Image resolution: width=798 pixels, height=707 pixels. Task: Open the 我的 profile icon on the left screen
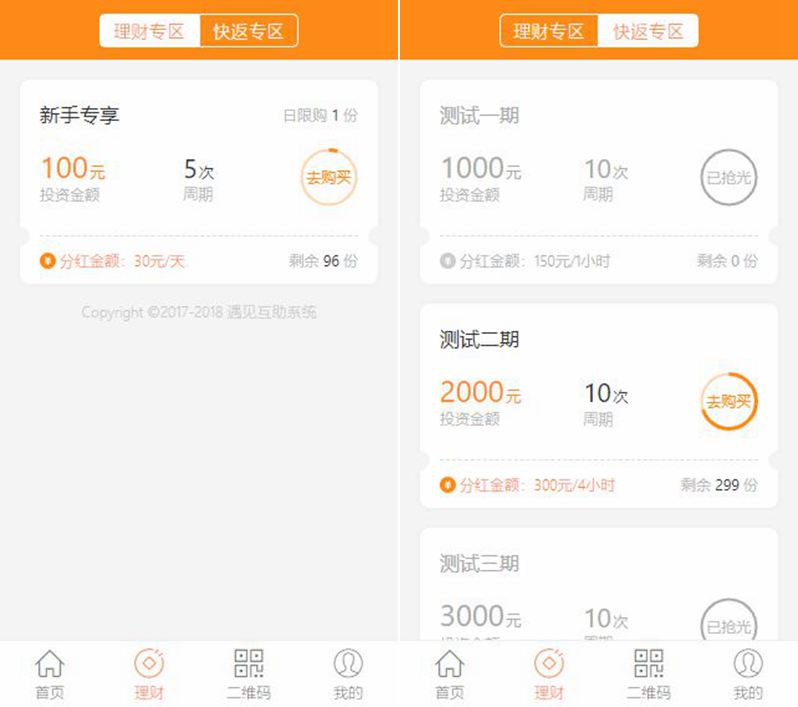(348, 664)
